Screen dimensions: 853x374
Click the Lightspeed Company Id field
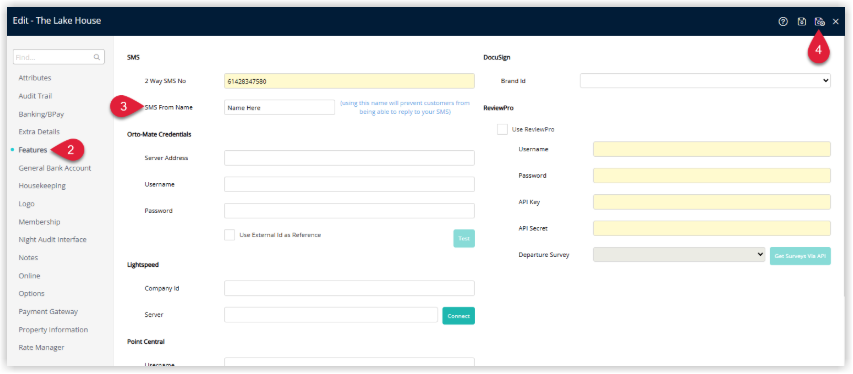(x=349, y=288)
